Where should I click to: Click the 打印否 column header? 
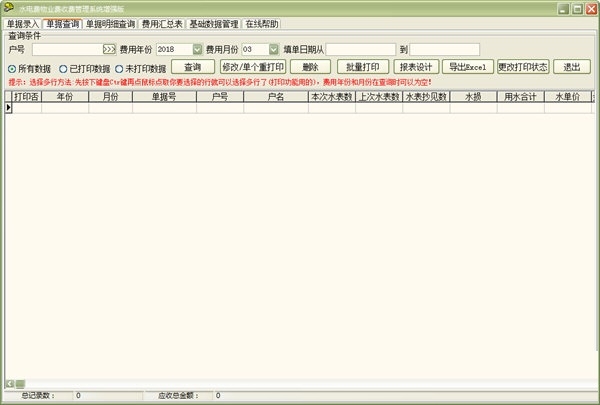[x=27, y=96]
